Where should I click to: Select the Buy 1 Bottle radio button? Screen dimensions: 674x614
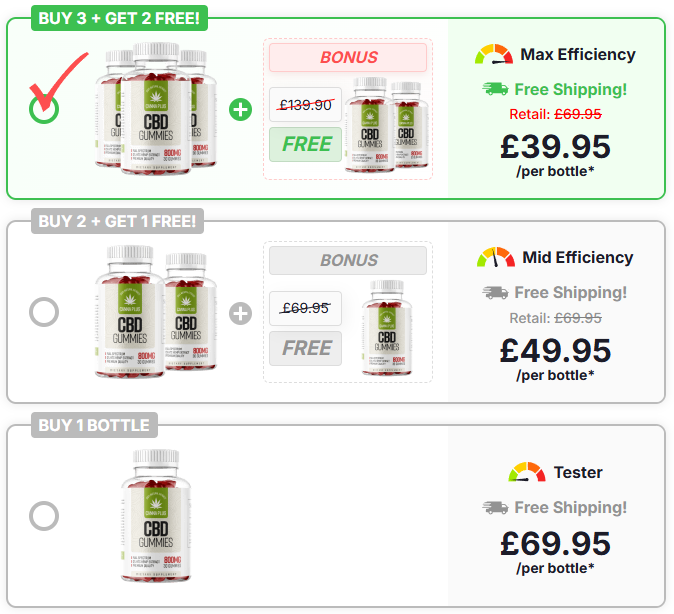click(x=44, y=516)
